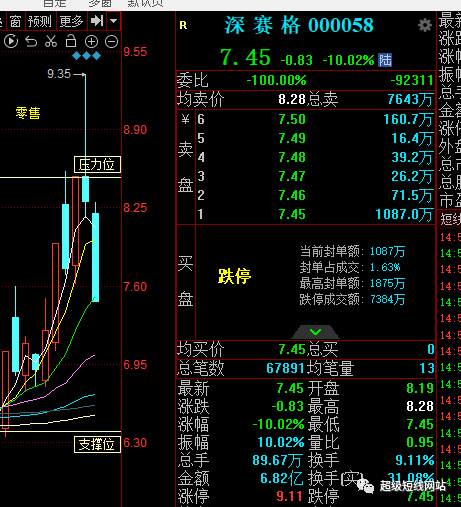Click the last cyan candlestick on chart
Viewport: 461px width, 507px height.
(x=95, y=257)
